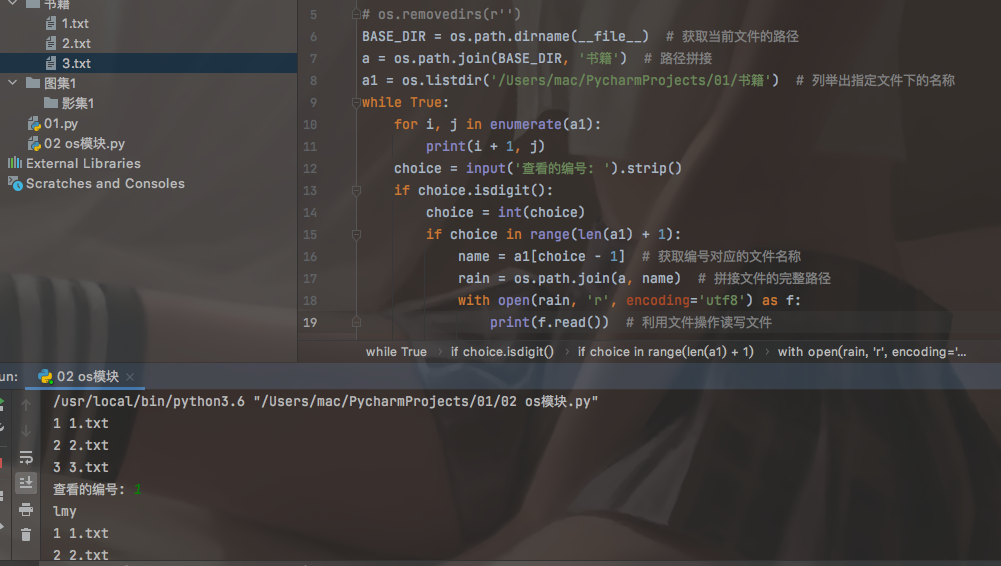Click the '02 os模块.py' Python file icon
This screenshot has width=1001, height=566.
pyautogui.click(x=34, y=144)
